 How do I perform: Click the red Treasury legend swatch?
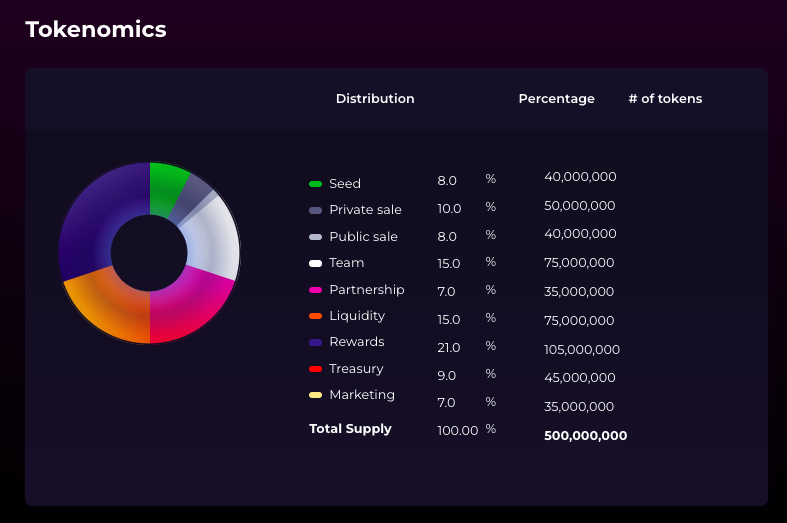(x=315, y=369)
